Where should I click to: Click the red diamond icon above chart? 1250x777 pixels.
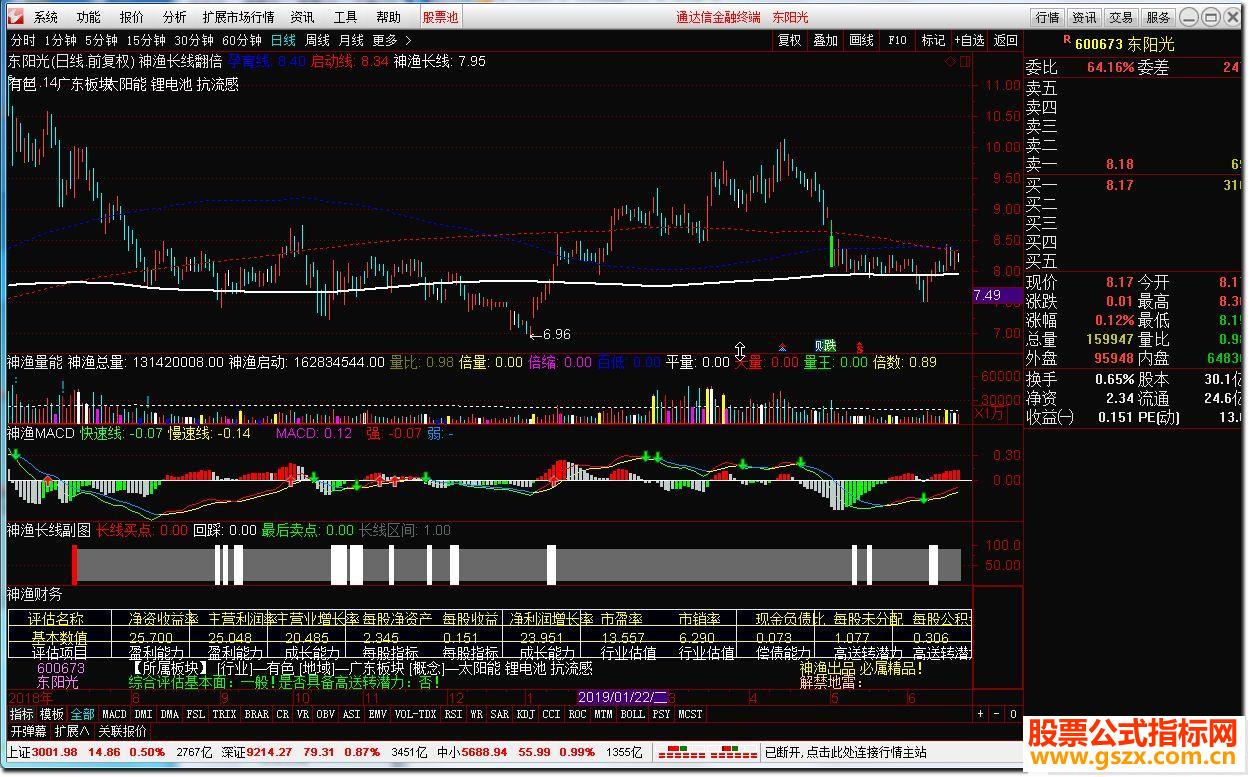click(948, 60)
